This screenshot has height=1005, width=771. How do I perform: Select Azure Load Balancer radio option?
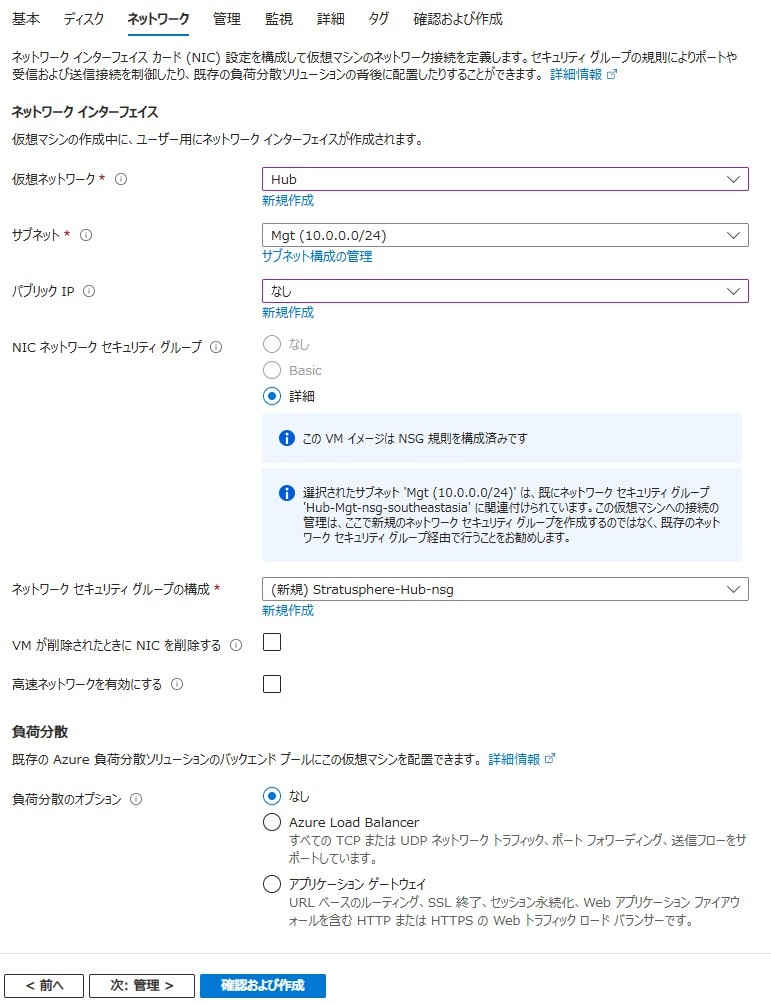pyautogui.click(x=272, y=822)
